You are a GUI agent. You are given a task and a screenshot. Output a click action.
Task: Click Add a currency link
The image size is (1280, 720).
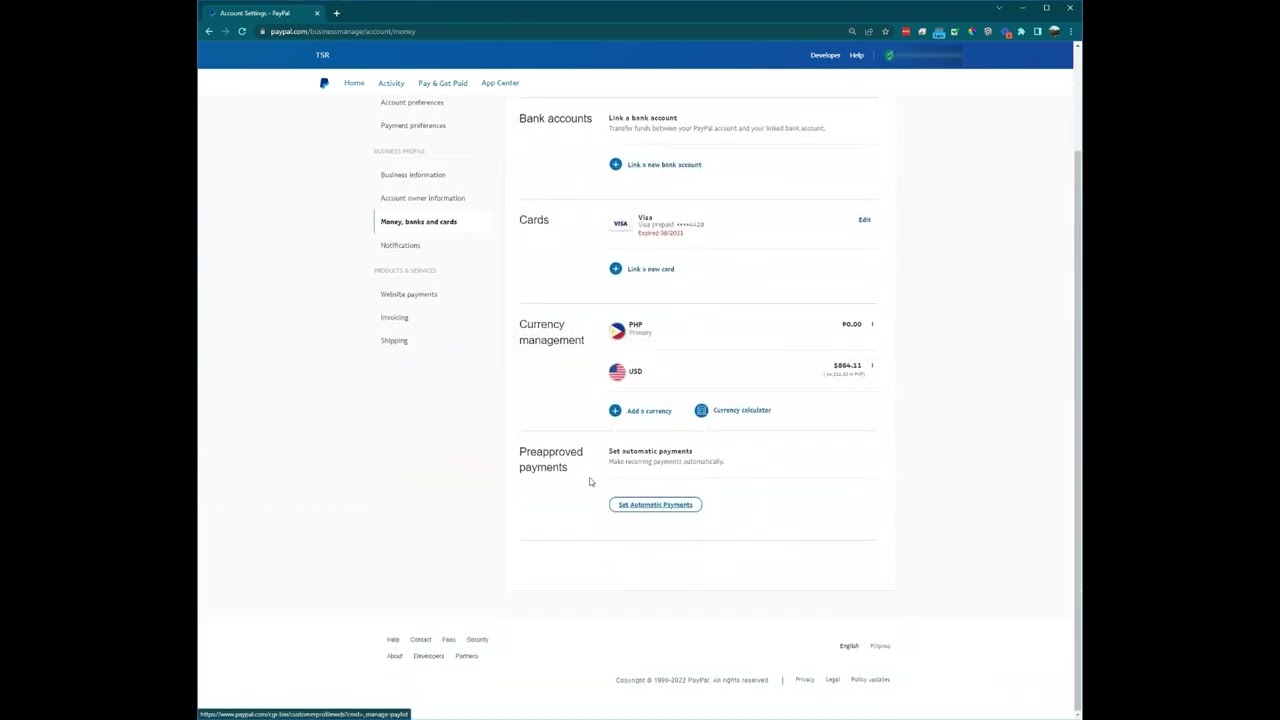point(649,411)
